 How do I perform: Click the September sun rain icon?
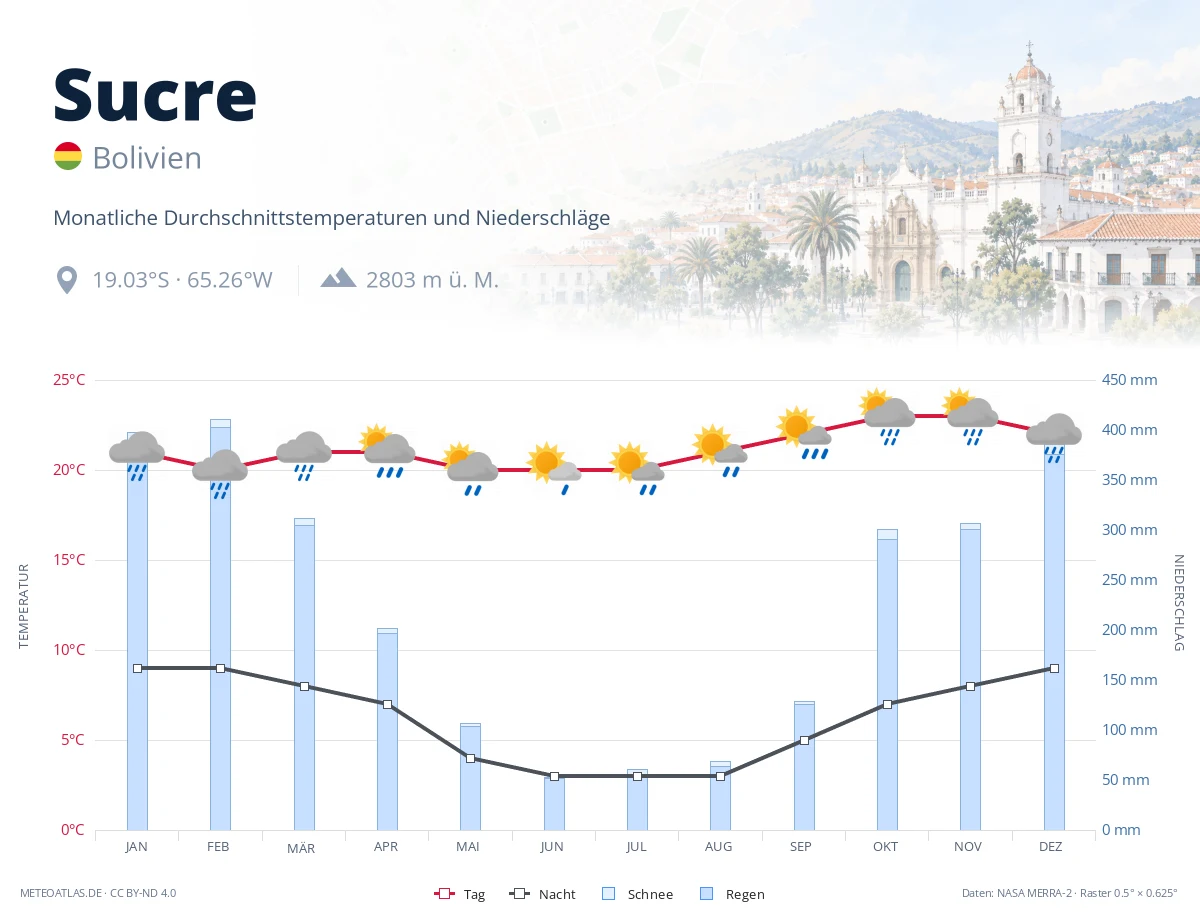(x=803, y=433)
